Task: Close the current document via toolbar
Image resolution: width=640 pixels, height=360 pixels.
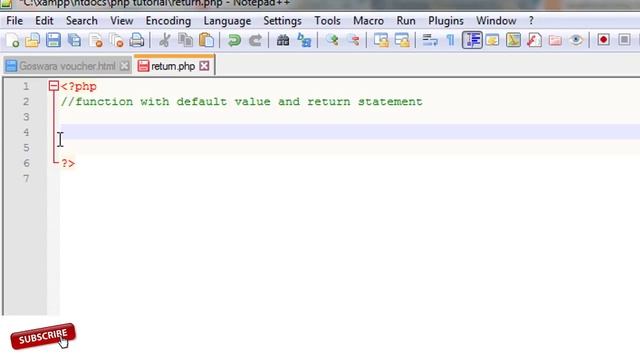Action: [x=96, y=40]
